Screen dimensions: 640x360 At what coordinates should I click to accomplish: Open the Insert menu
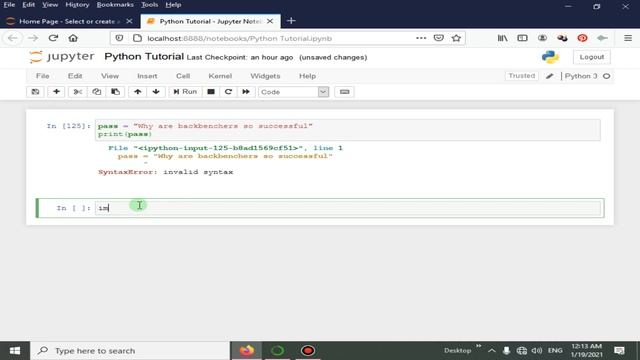click(147, 76)
